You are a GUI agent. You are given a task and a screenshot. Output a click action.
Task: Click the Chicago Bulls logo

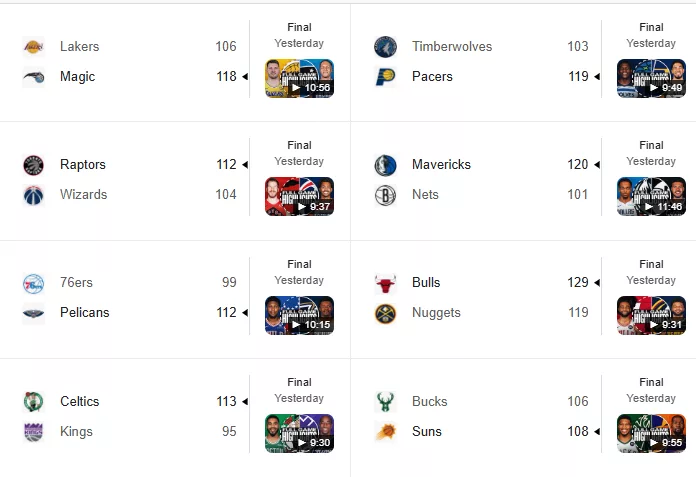click(x=385, y=283)
